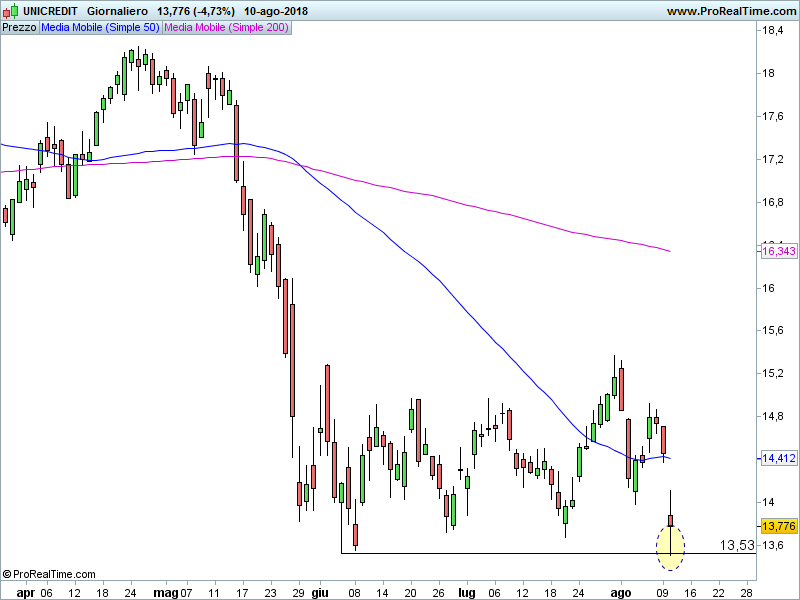
Task: Click the apr month label on time axis
Action: (26, 593)
